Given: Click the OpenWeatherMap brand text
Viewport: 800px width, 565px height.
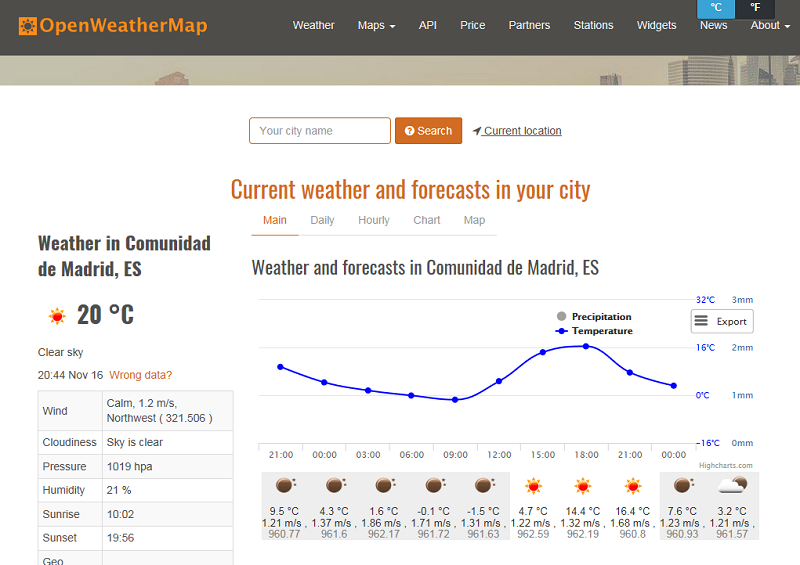Looking at the screenshot, I should click(x=123, y=26).
